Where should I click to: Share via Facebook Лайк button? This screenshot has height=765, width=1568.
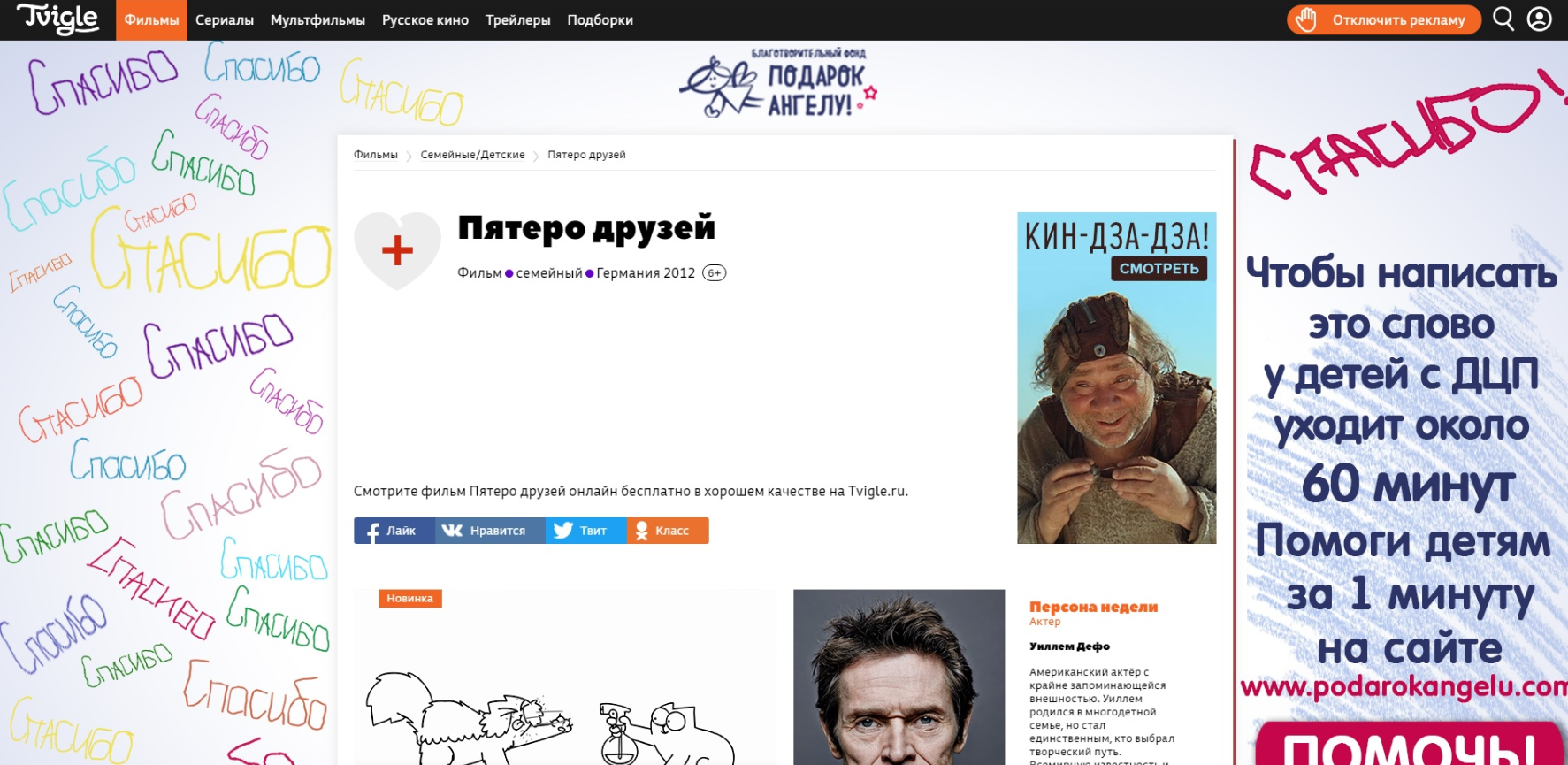394,531
